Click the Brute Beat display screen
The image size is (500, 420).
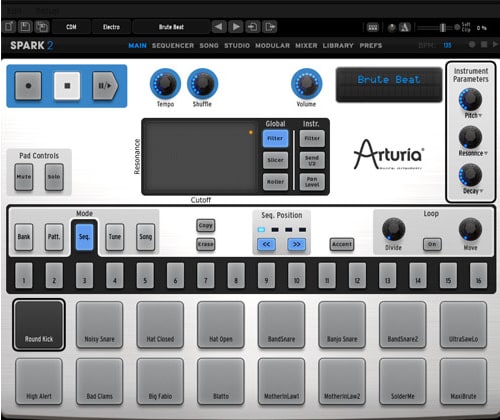389,84
